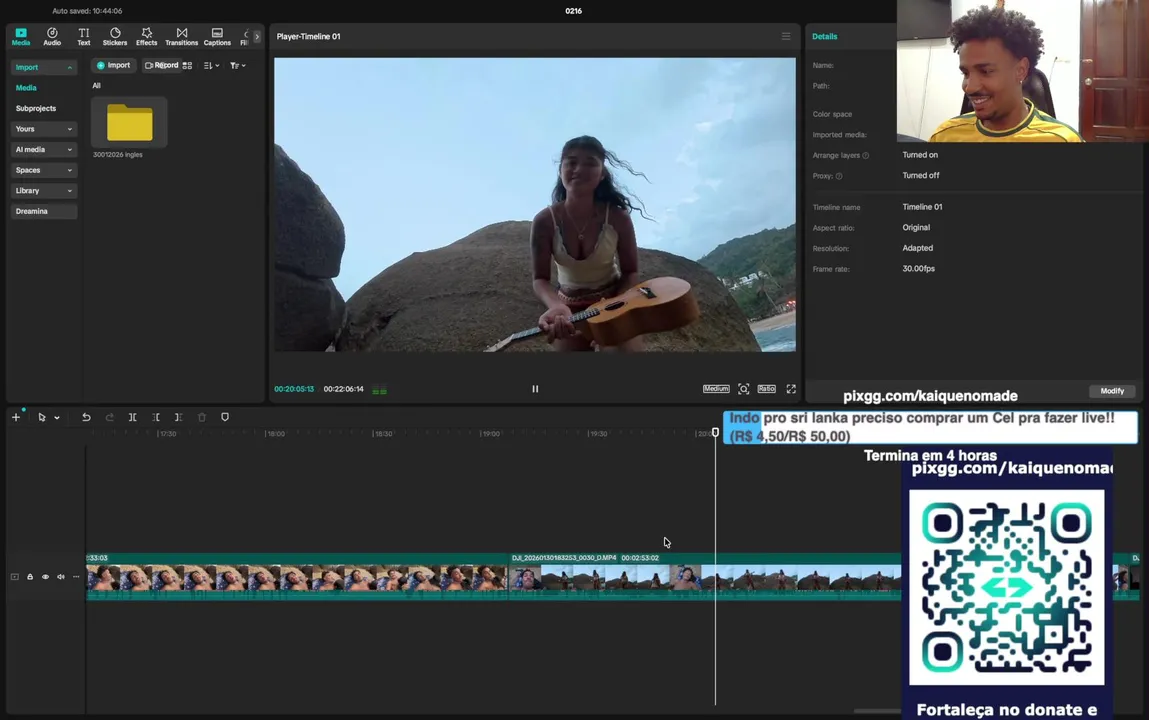The width and height of the screenshot is (1149, 720).
Task: Click the audio level meter icon
Action: pos(379,390)
